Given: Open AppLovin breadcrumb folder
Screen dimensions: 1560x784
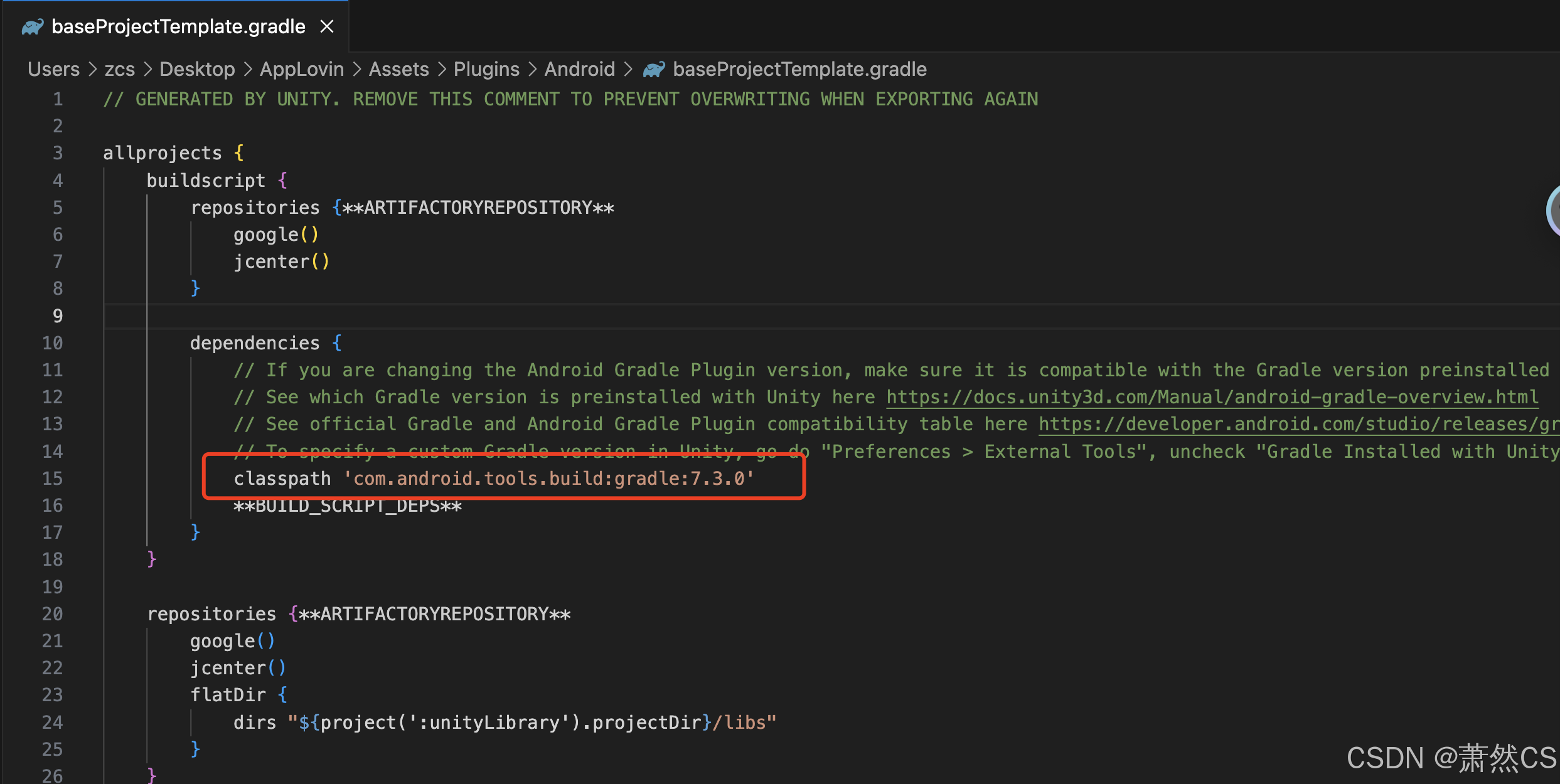Looking at the screenshot, I should pos(301,69).
